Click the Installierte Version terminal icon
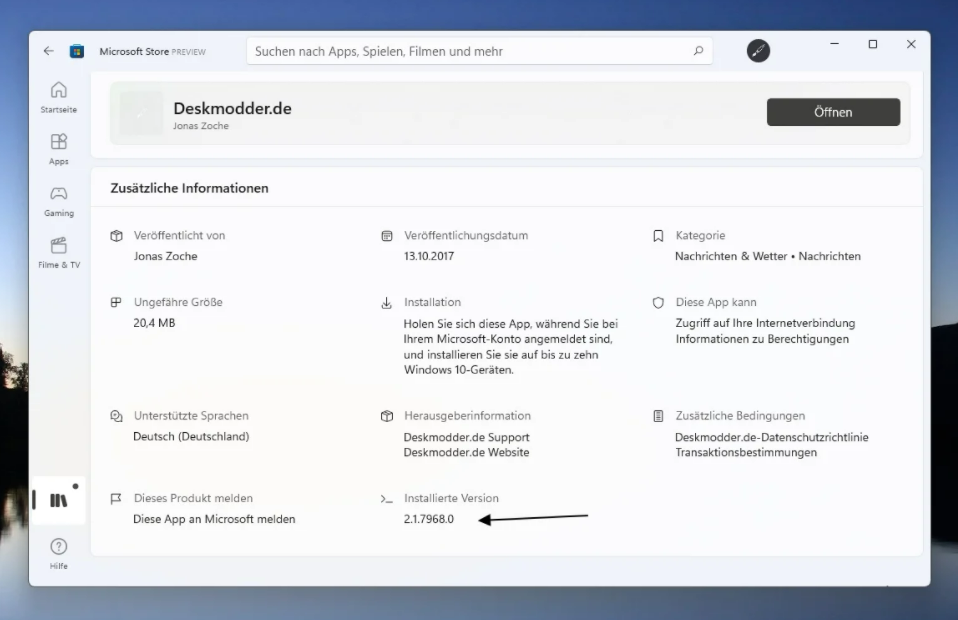Viewport: 958px width, 620px height. pos(387,499)
